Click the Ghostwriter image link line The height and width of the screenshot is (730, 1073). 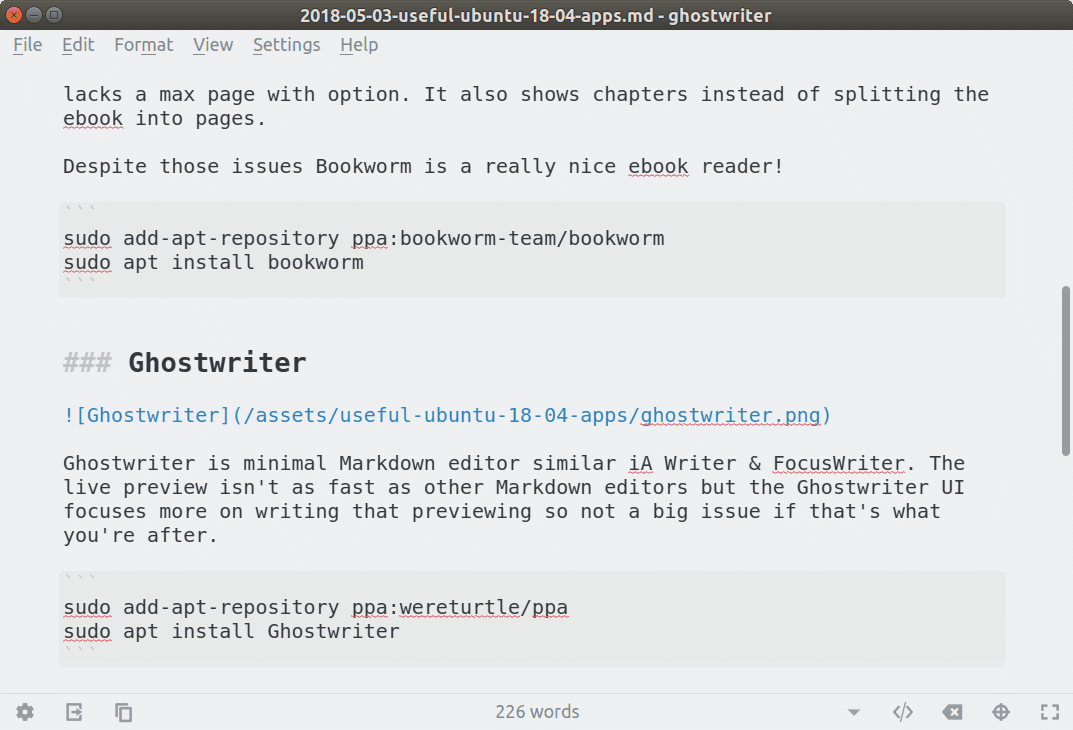pyautogui.click(x=446, y=415)
